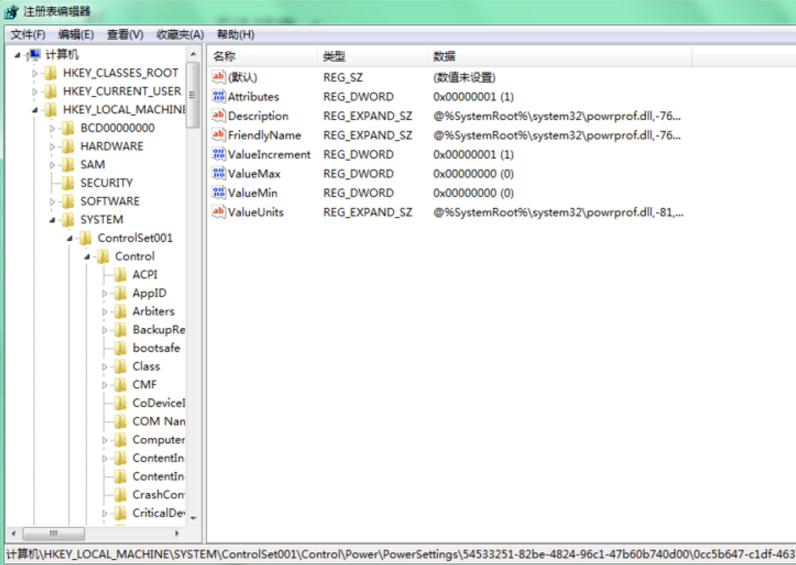Click the HKEY_CLASSES_ROOT folder icon
This screenshot has width=796, height=565.
click(50, 73)
